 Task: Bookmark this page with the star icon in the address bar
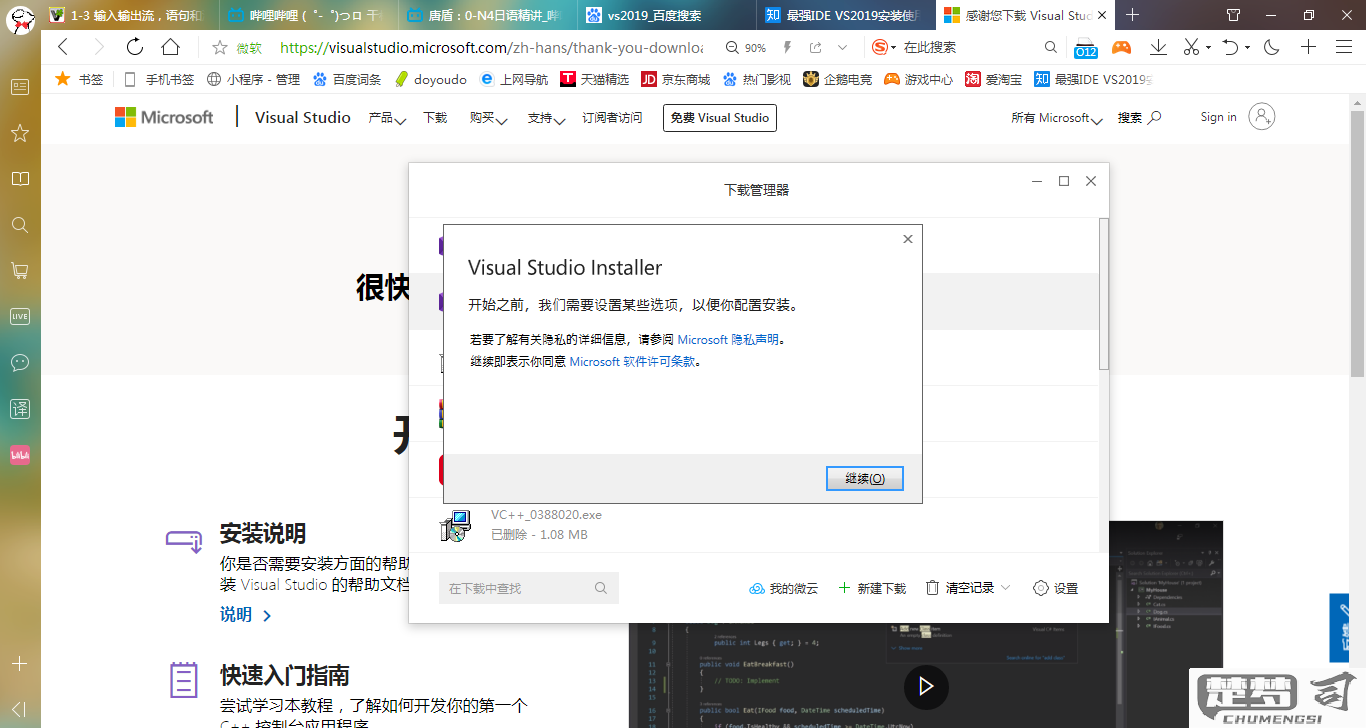pos(220,48)
